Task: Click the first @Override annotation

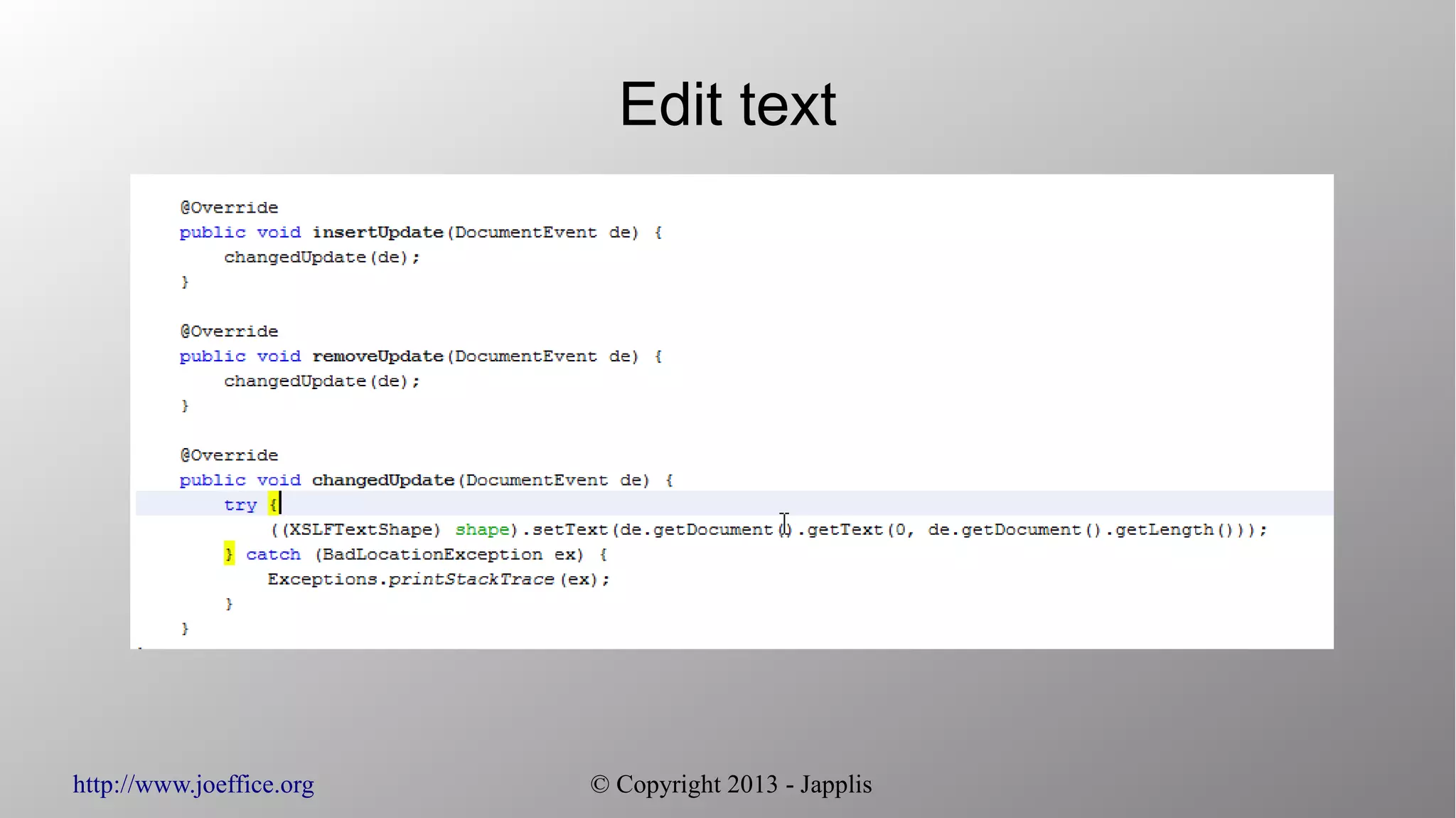Action: tap(229, 208)
